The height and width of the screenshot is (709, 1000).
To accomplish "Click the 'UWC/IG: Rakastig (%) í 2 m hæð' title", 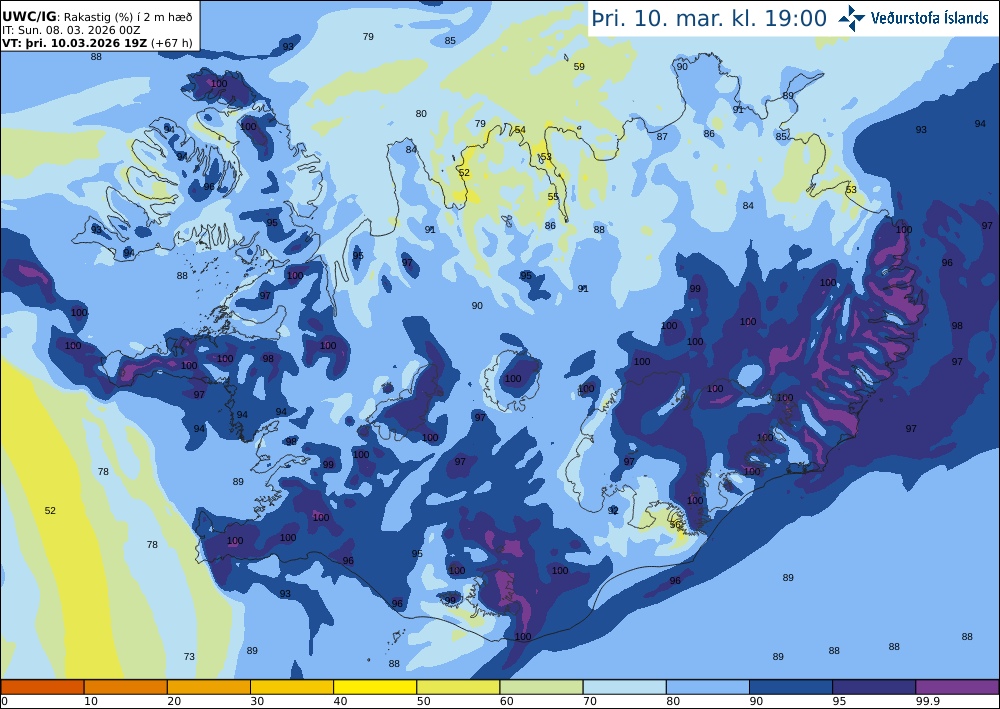I will pyautogui.click(x=97, y=17).
